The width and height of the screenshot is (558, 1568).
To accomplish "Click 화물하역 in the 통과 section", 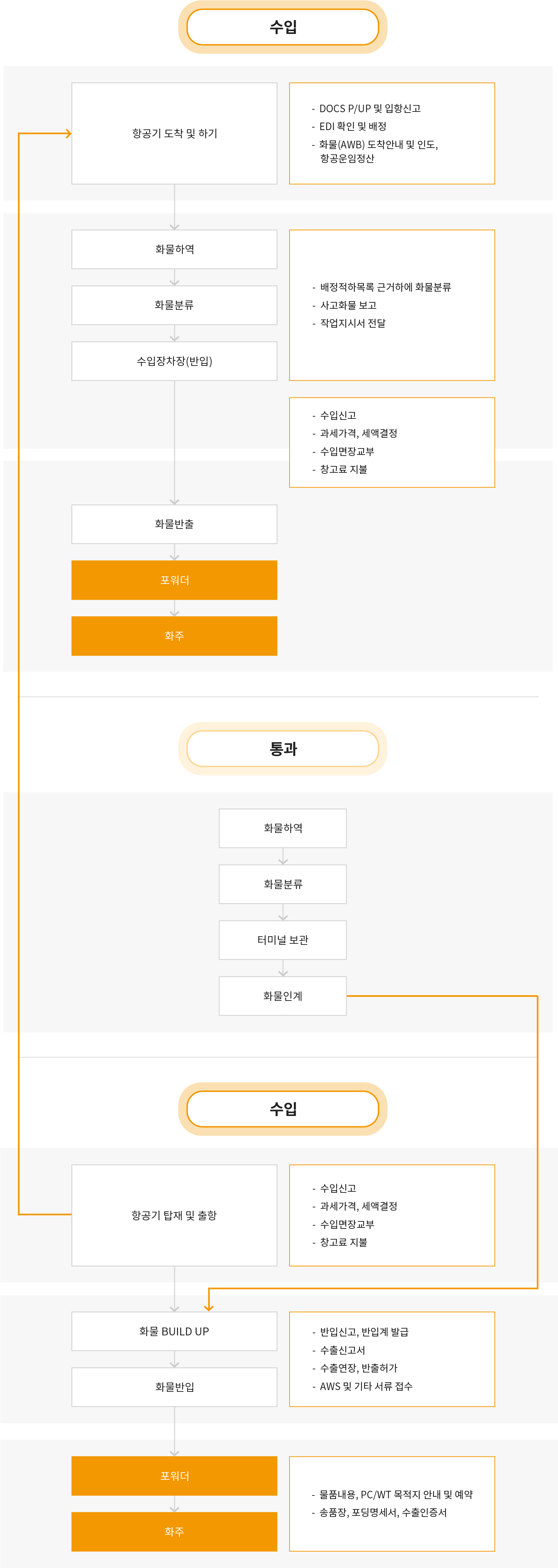I will tap(283, 828).
